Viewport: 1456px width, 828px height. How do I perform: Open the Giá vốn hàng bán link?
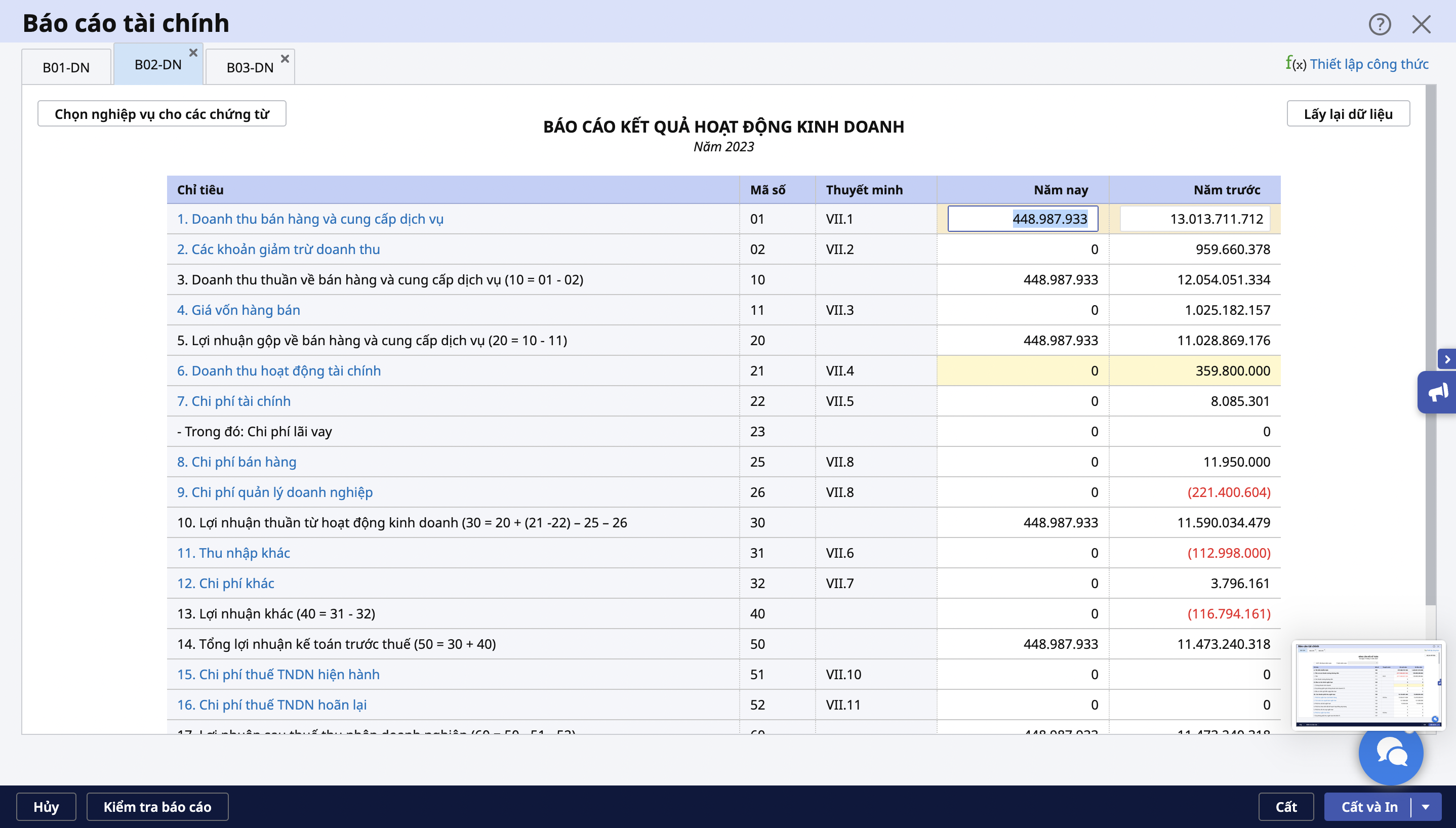pyautogui.click(x=238, y=310)
